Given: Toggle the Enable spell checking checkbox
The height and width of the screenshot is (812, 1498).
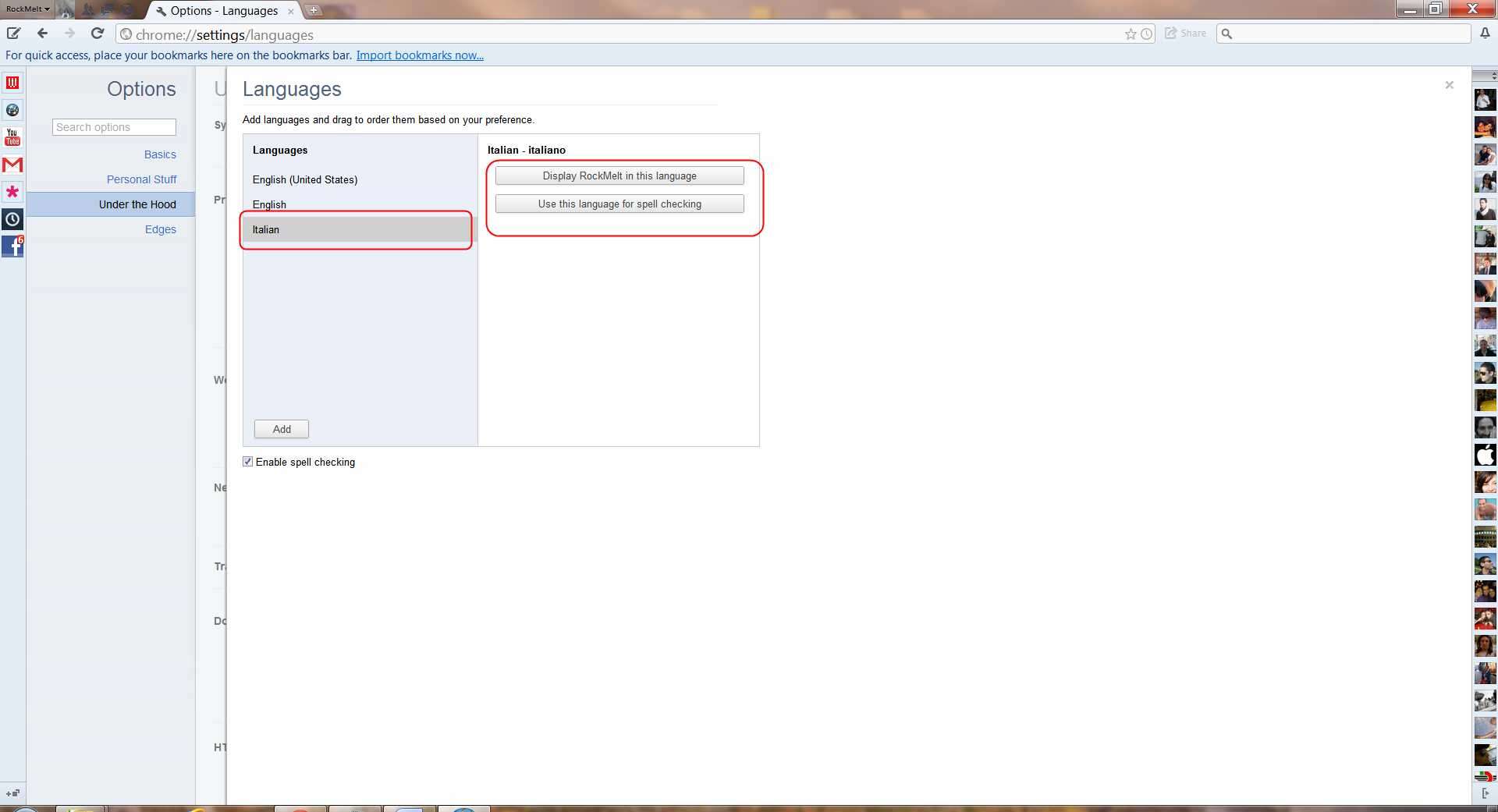Looking at the screenshot, I should coord(248,462).
